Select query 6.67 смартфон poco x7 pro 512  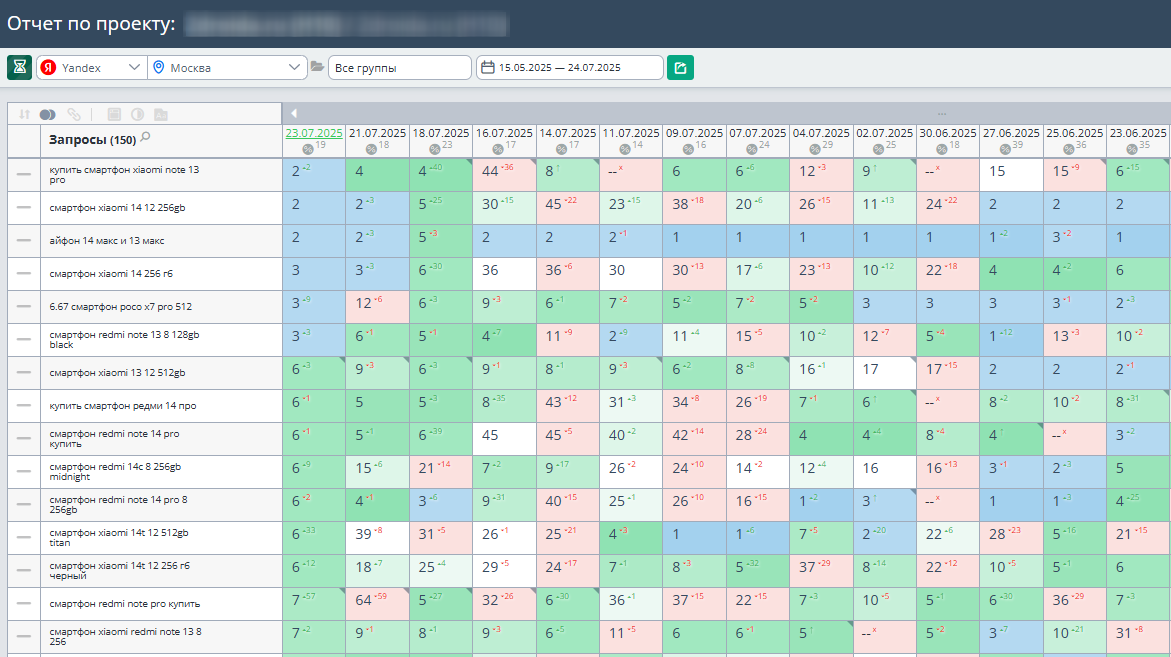tap(120, 306)
